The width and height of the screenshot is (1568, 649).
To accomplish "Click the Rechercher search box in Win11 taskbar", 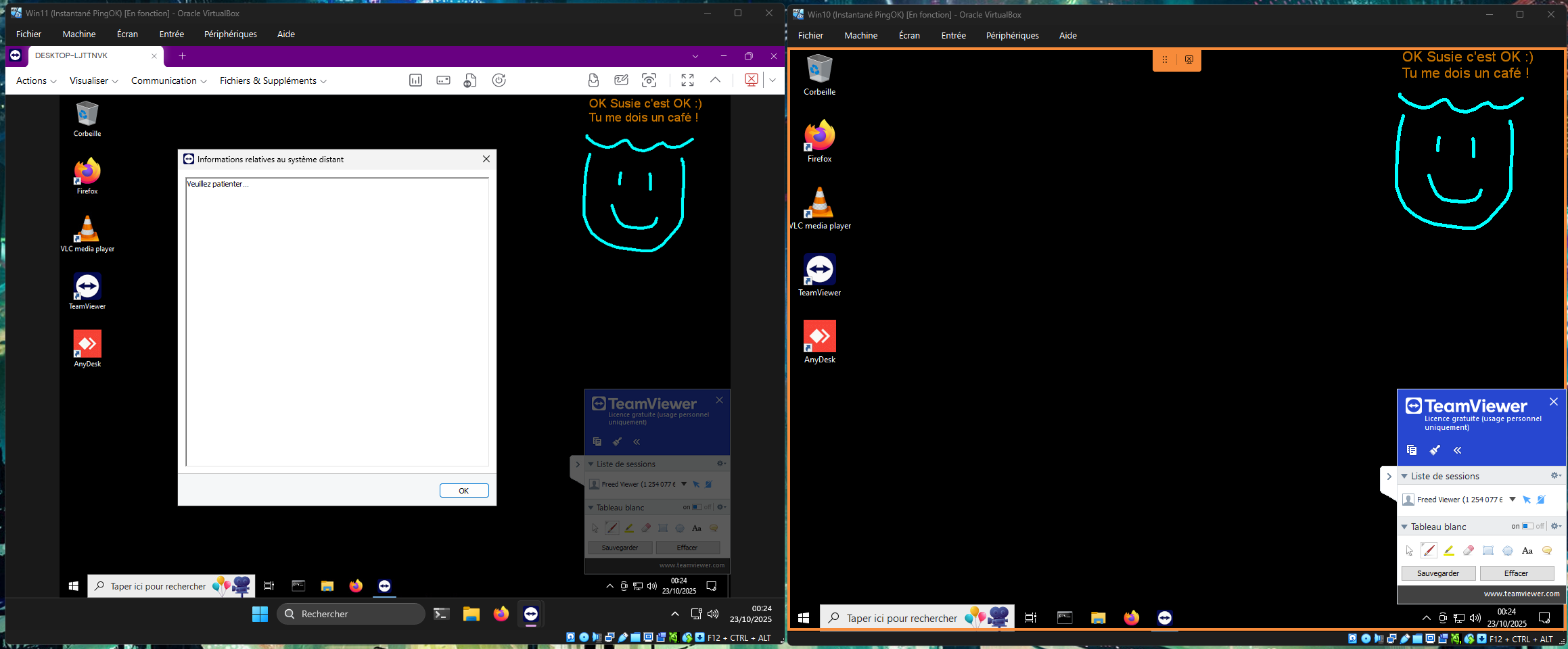I will [x=351, y=614].
